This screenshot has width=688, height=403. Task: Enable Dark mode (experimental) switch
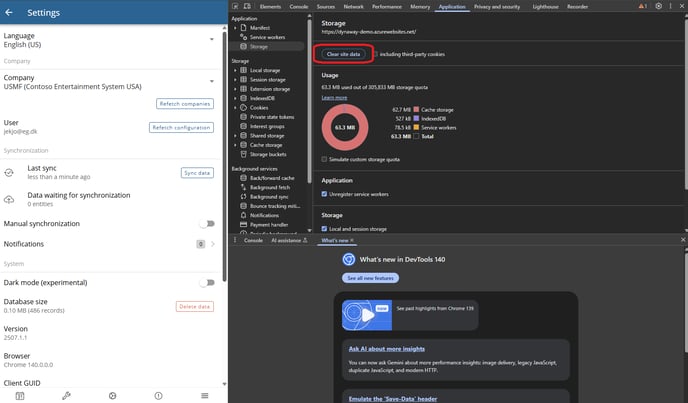(x=206, y=283)
